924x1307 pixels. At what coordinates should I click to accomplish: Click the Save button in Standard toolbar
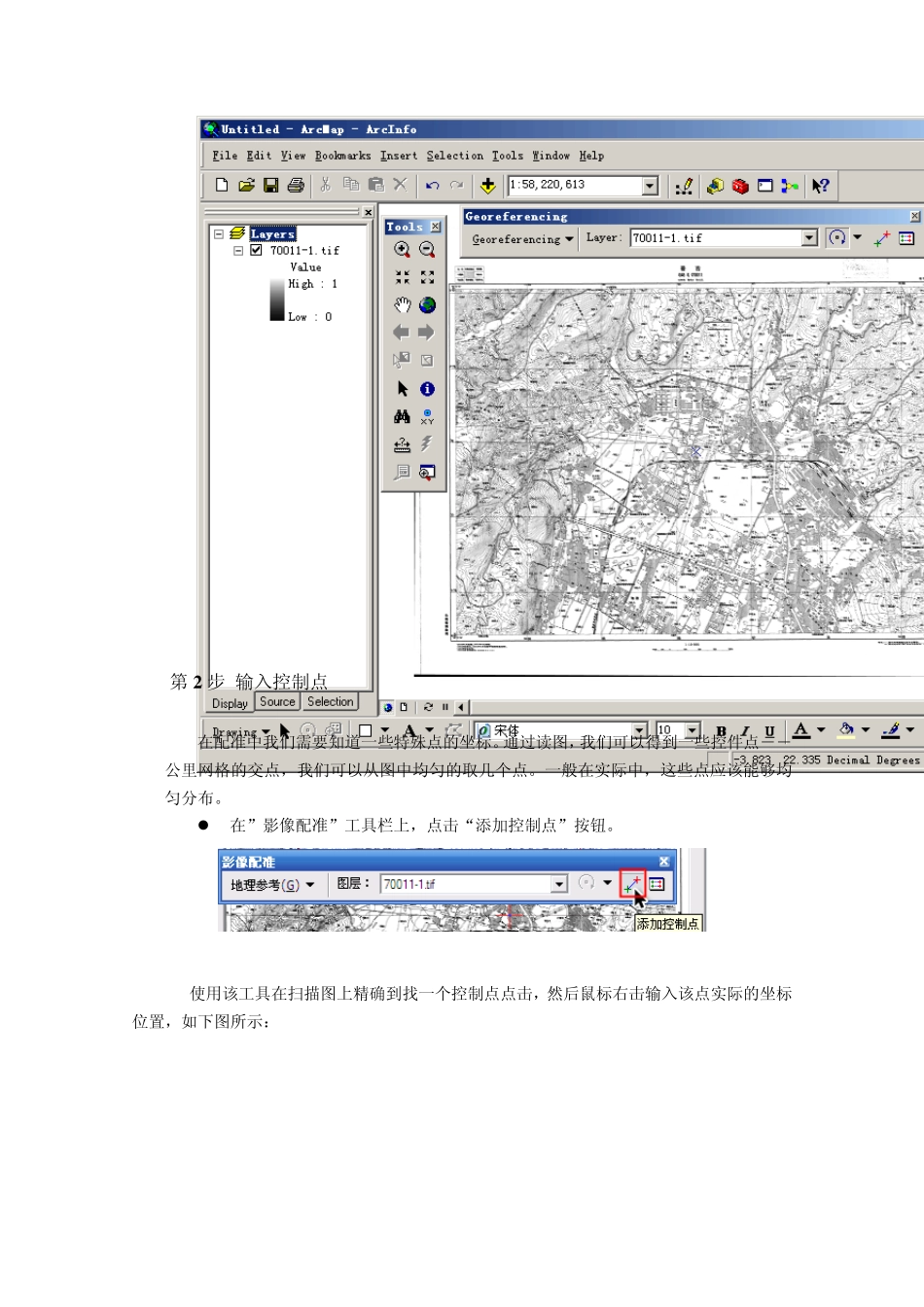point(271,186)
